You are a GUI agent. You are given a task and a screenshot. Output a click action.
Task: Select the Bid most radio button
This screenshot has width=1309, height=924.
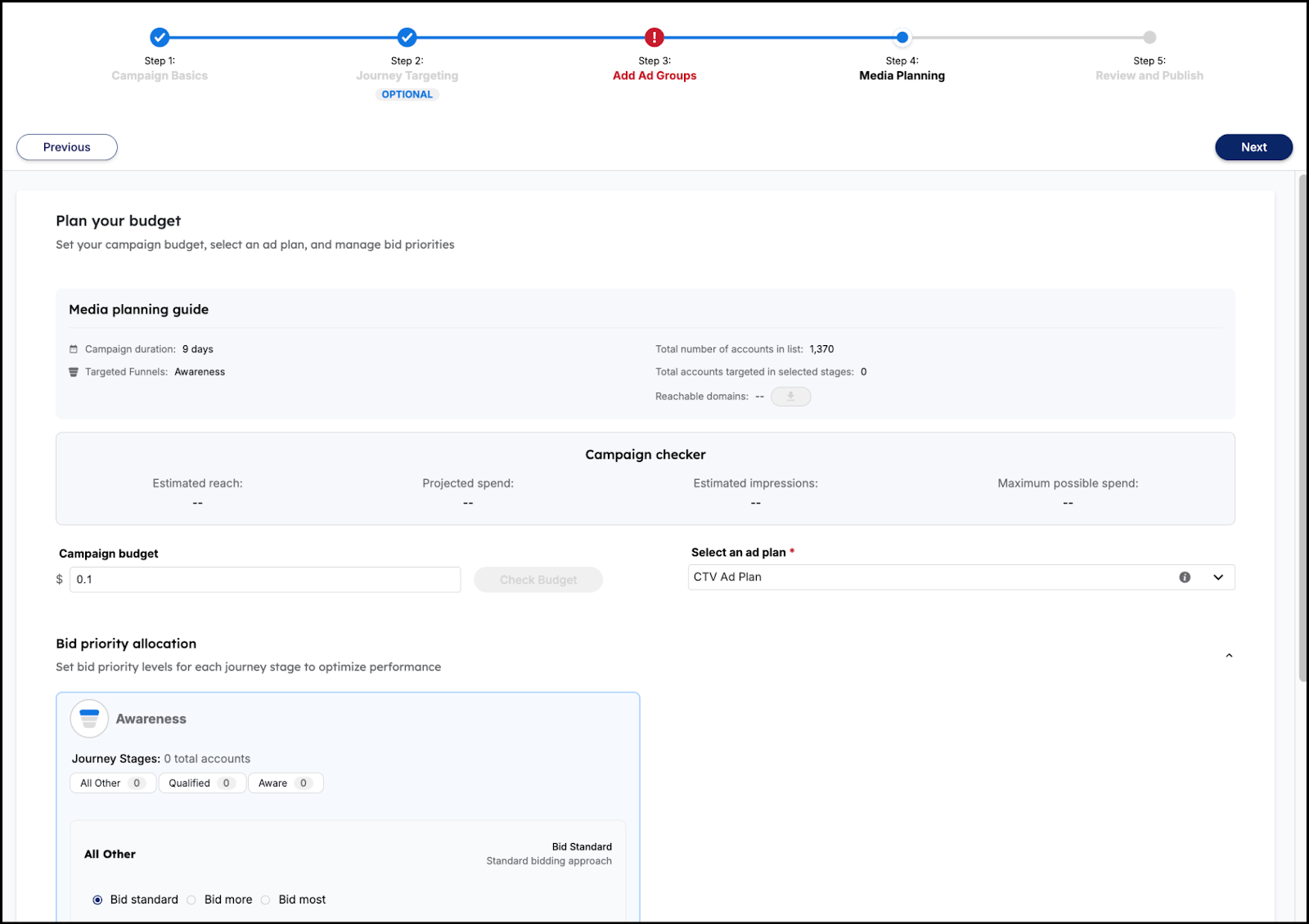(266, 899)
